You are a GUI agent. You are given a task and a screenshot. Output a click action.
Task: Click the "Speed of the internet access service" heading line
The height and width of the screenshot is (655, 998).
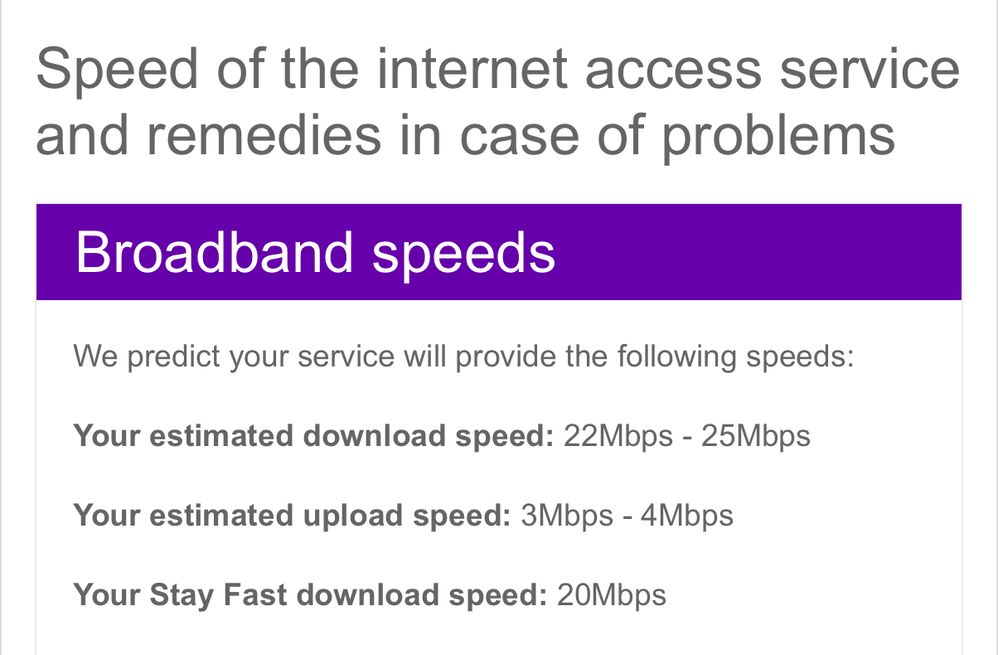point(497,71)
